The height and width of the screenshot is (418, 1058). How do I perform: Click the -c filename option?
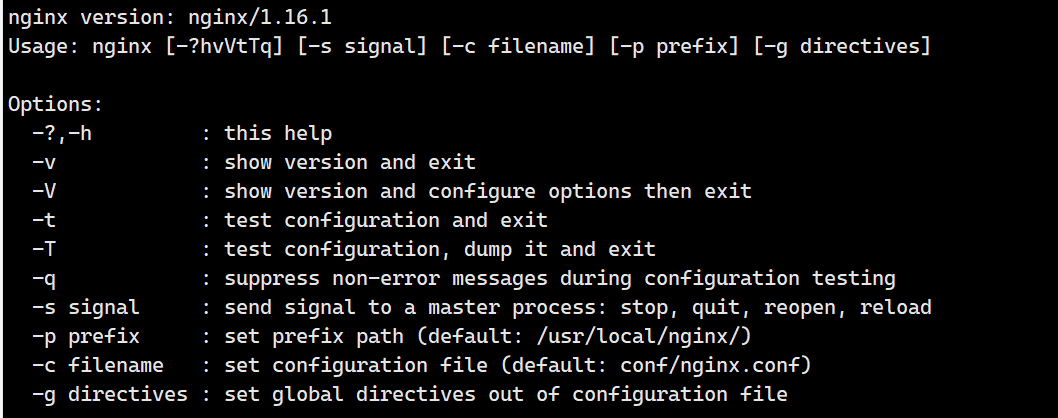98,365
